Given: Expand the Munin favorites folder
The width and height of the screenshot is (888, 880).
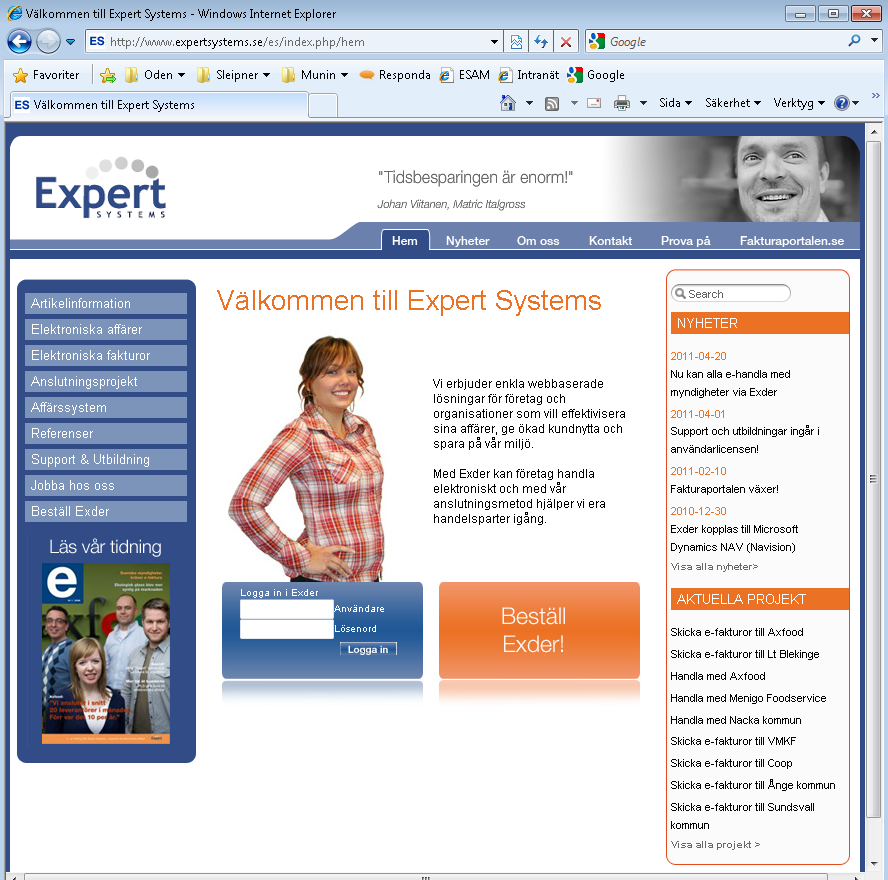Looking at the screenshot, I should pyautogui.click(x=315, y=75).
